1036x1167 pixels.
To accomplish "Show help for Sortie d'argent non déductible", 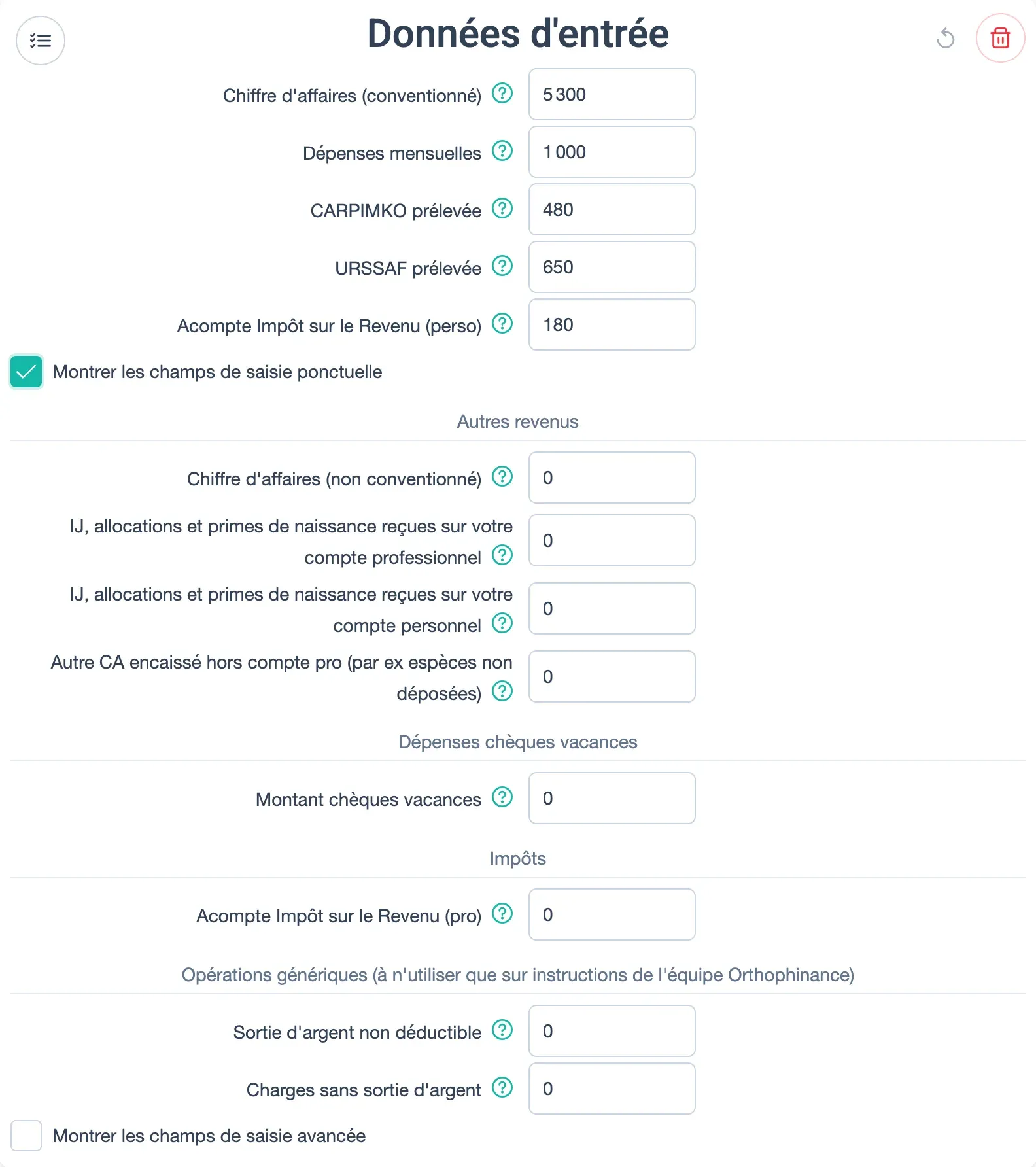I will click(x=502, y=1030).
